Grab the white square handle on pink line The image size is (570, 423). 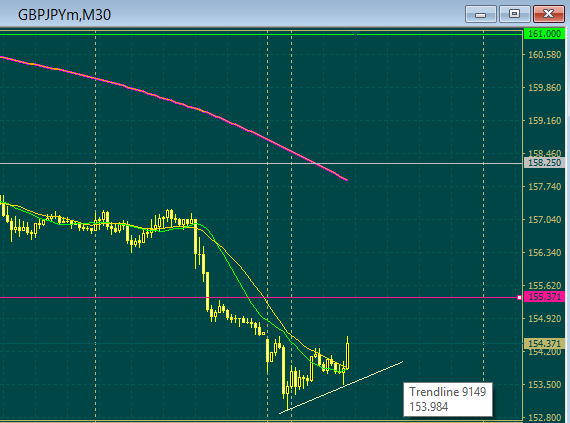coord(519,298)
